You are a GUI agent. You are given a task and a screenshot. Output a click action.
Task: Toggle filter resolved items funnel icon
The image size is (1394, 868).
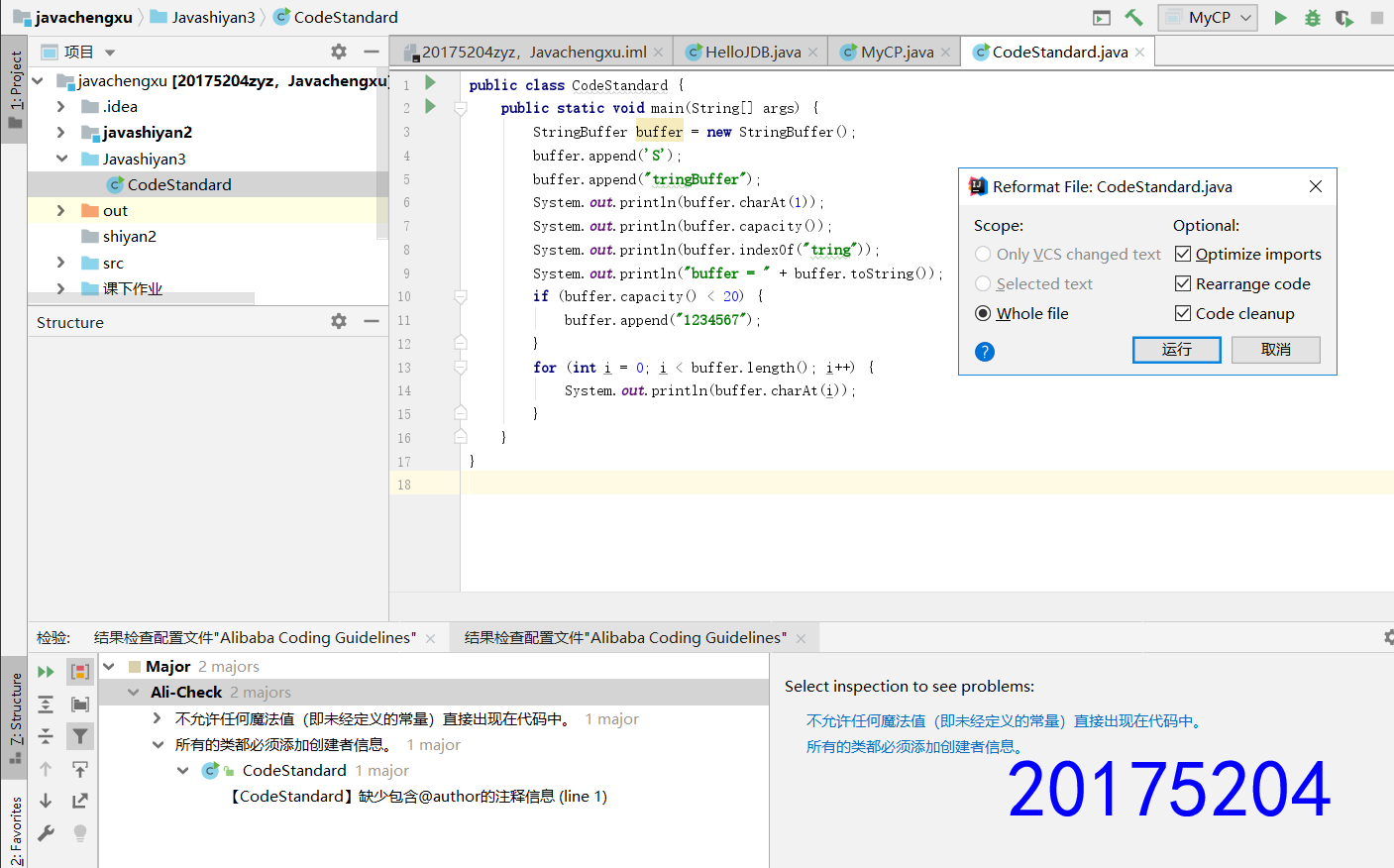click(x=80, y=736)
